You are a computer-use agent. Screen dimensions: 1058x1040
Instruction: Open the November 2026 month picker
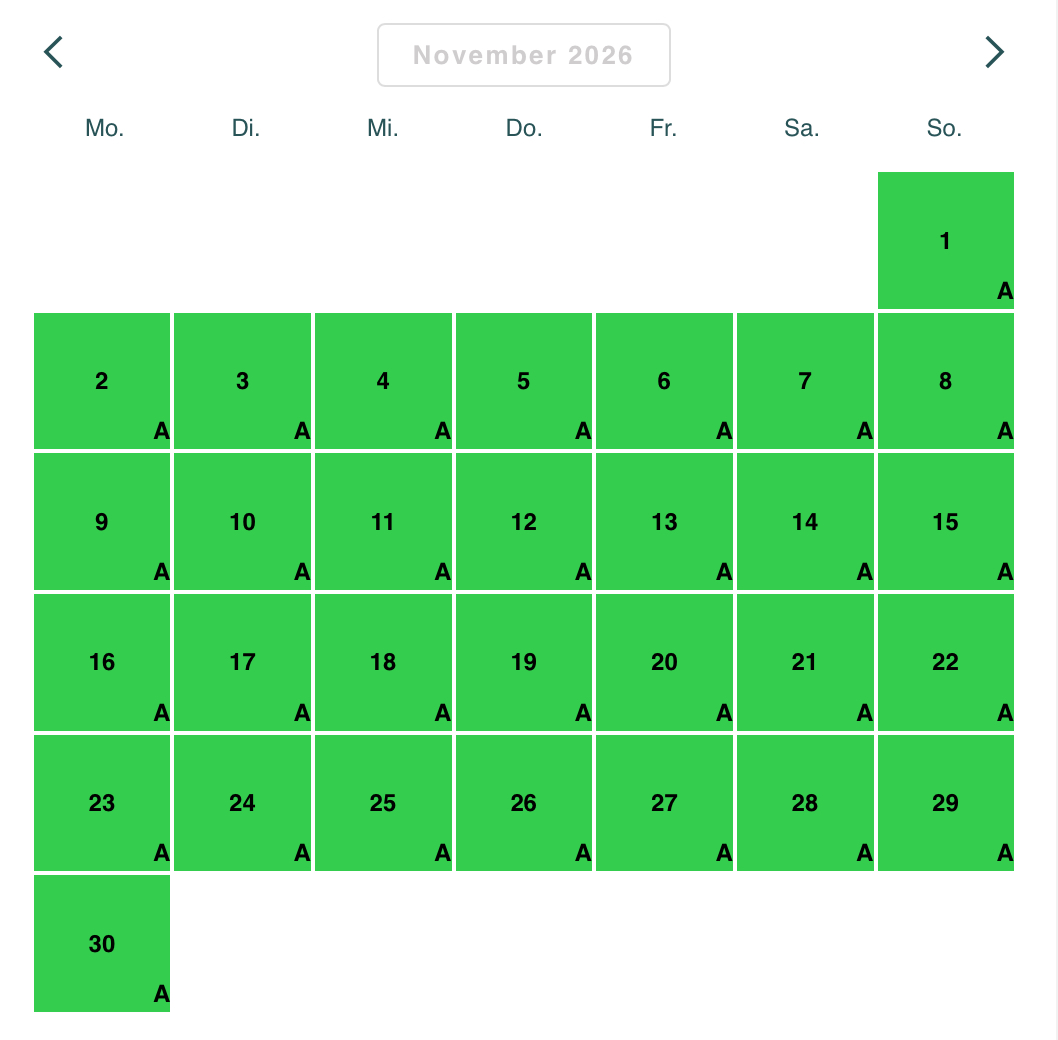pyautogui.click(x=523, y=55)
